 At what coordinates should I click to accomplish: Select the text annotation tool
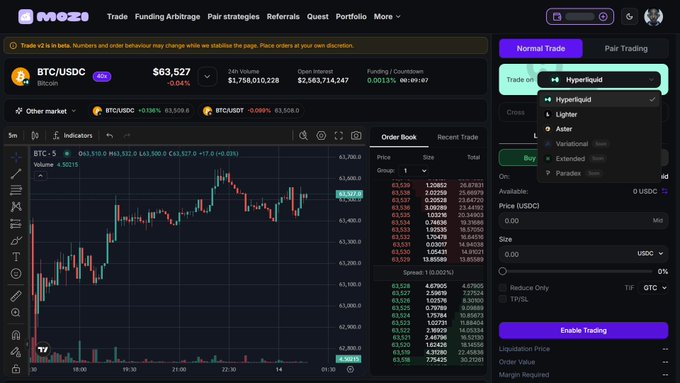(16, 257)
